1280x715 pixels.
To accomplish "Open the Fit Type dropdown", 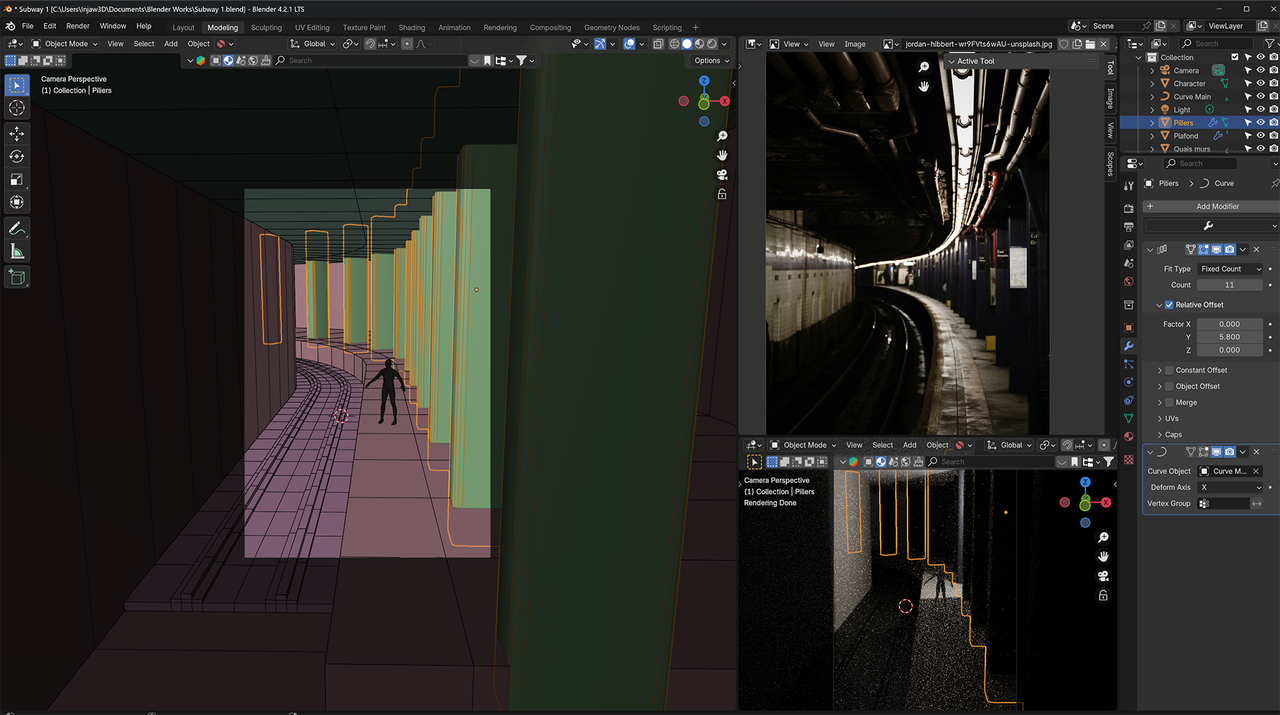I will pos(1230,269).
